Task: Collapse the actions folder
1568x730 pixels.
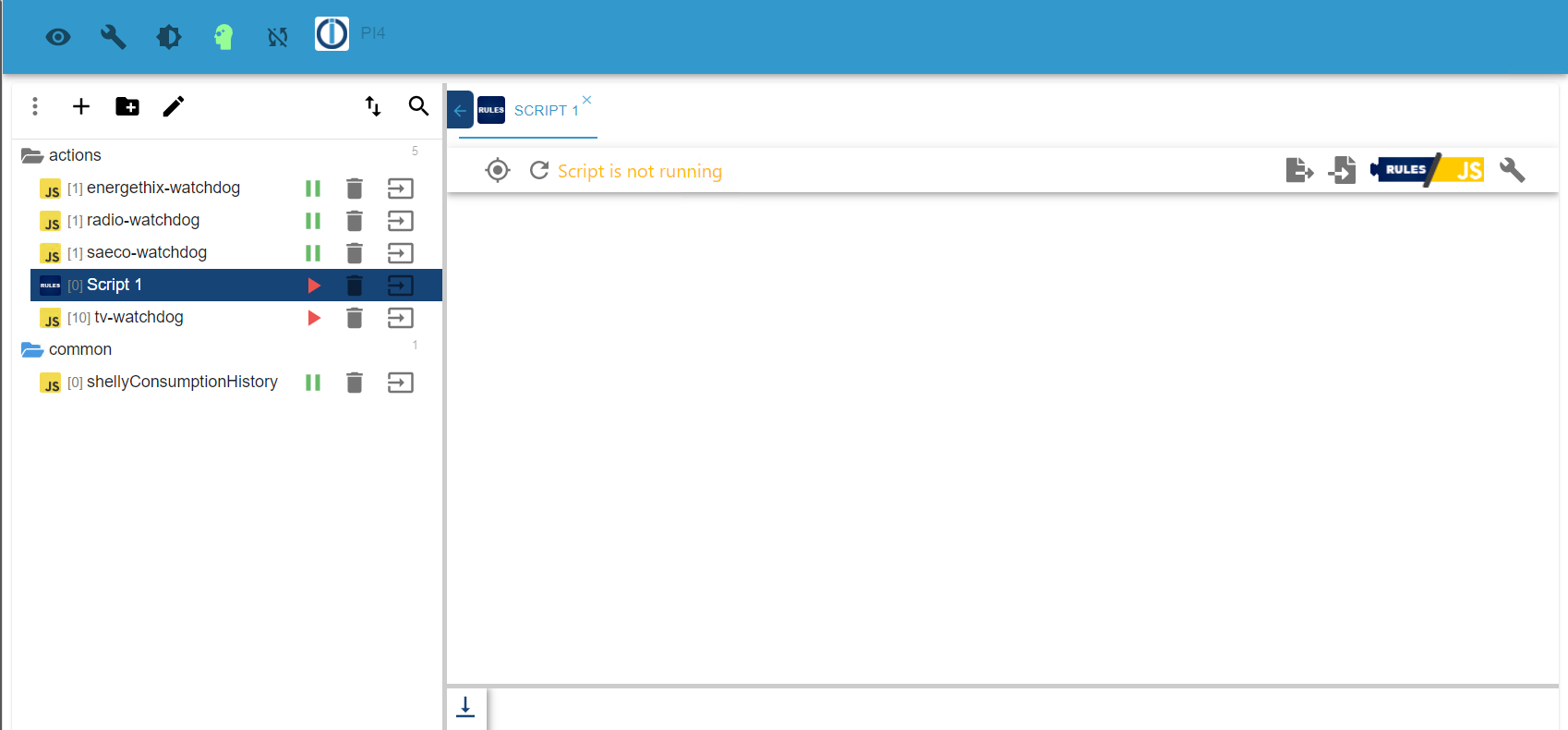Action: tap(32, 155)
